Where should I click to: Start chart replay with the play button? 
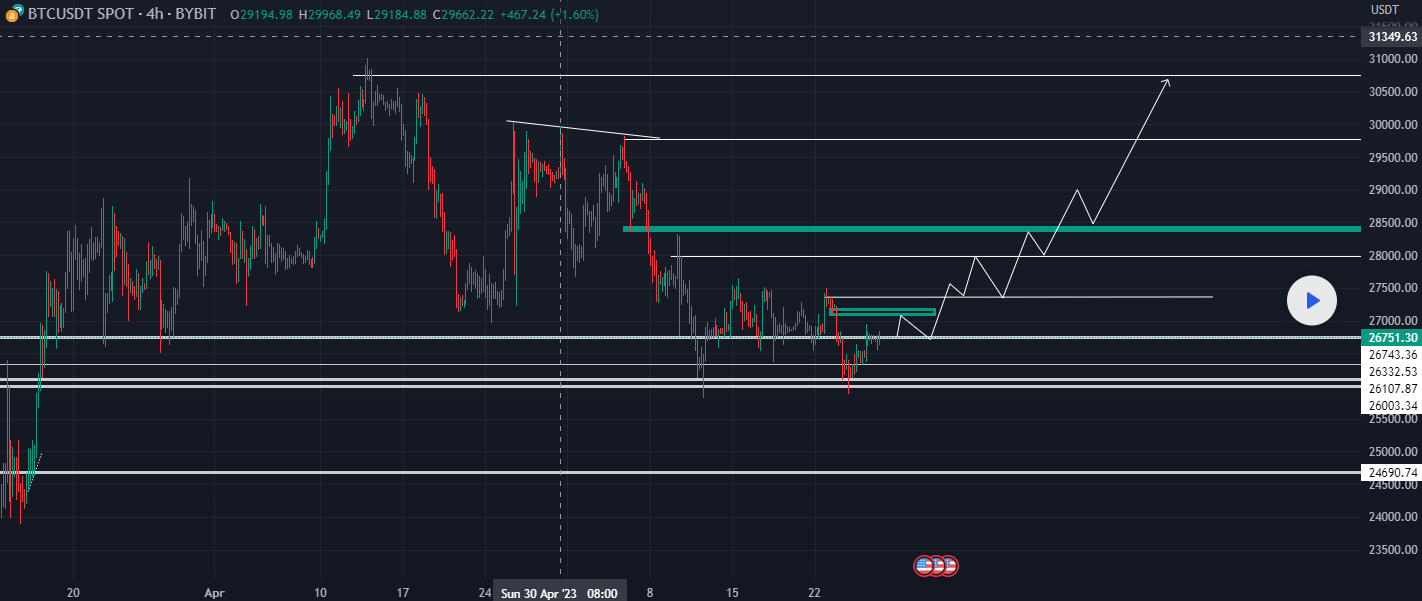tap(1312, 300)
